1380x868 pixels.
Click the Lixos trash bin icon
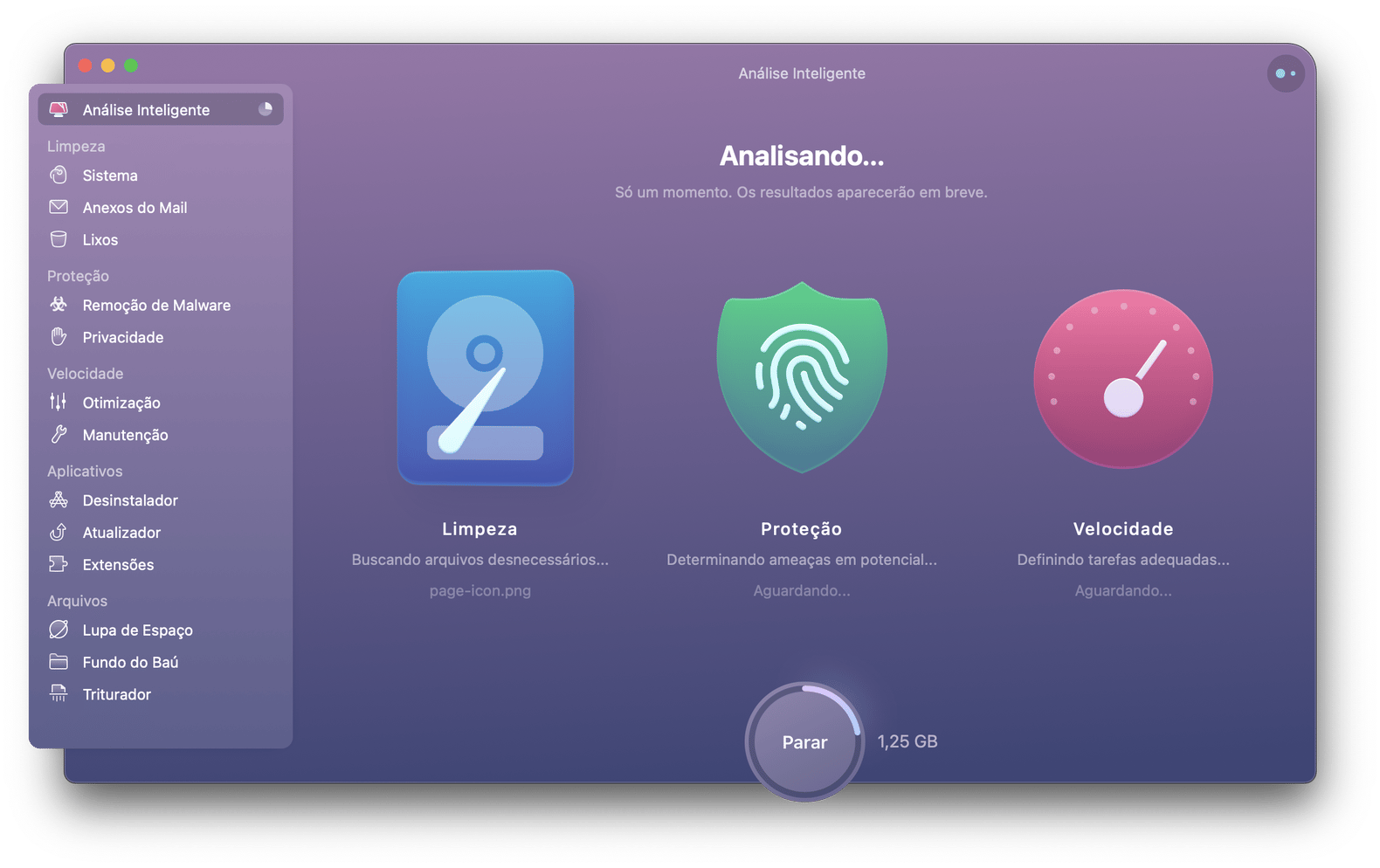coord(59,239)
